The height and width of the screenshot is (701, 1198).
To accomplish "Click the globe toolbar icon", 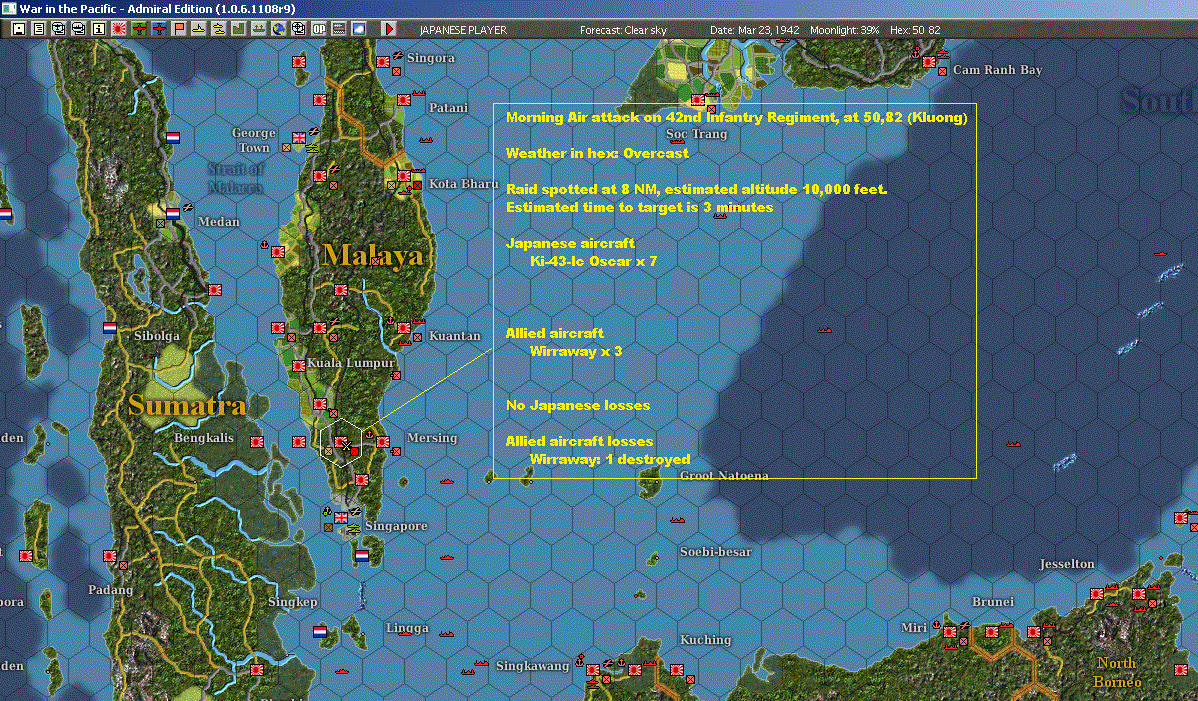I will [x=279, y=29].
